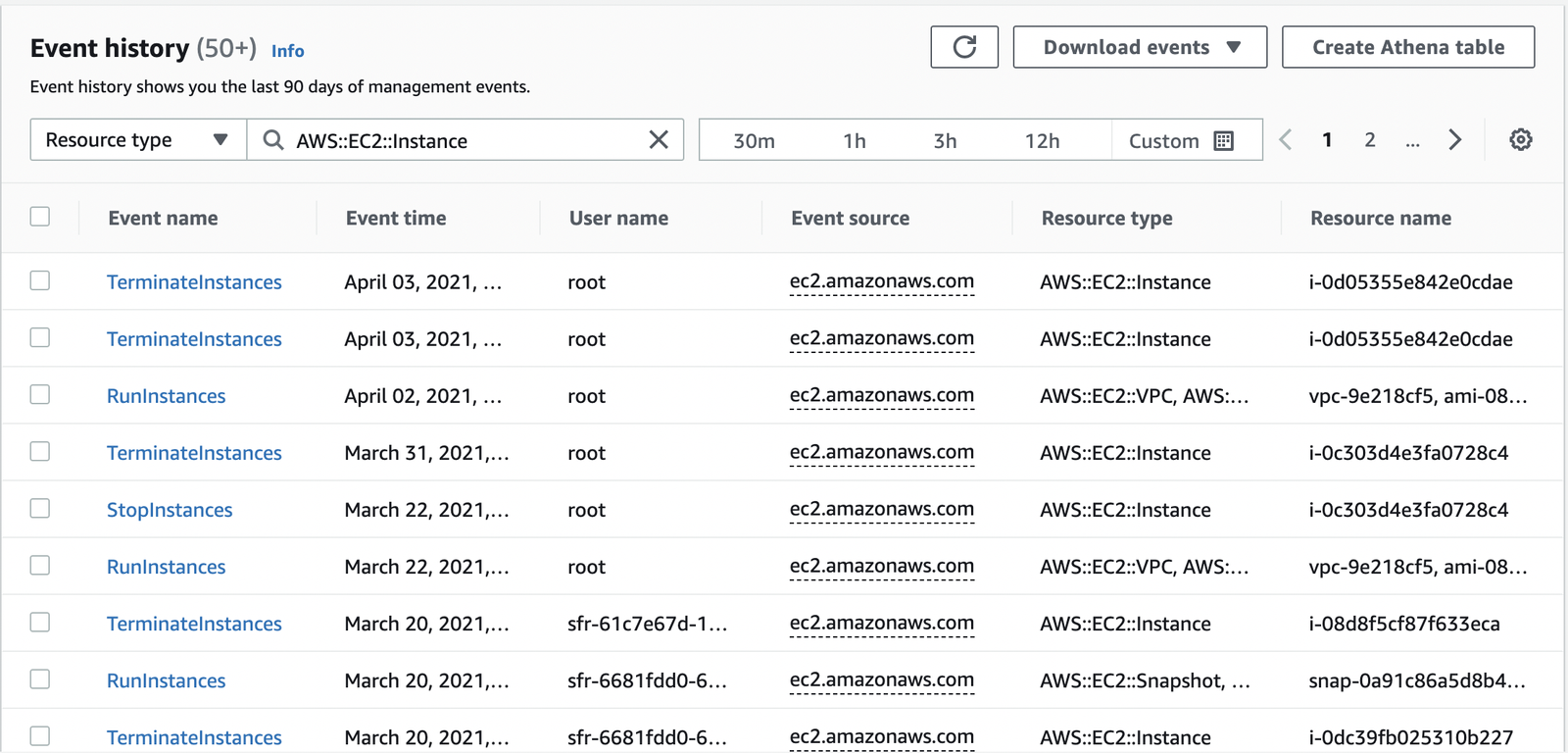Clear the AWS::EC2::Instance filter with X

pyautogui.click(x=659, y=140)
